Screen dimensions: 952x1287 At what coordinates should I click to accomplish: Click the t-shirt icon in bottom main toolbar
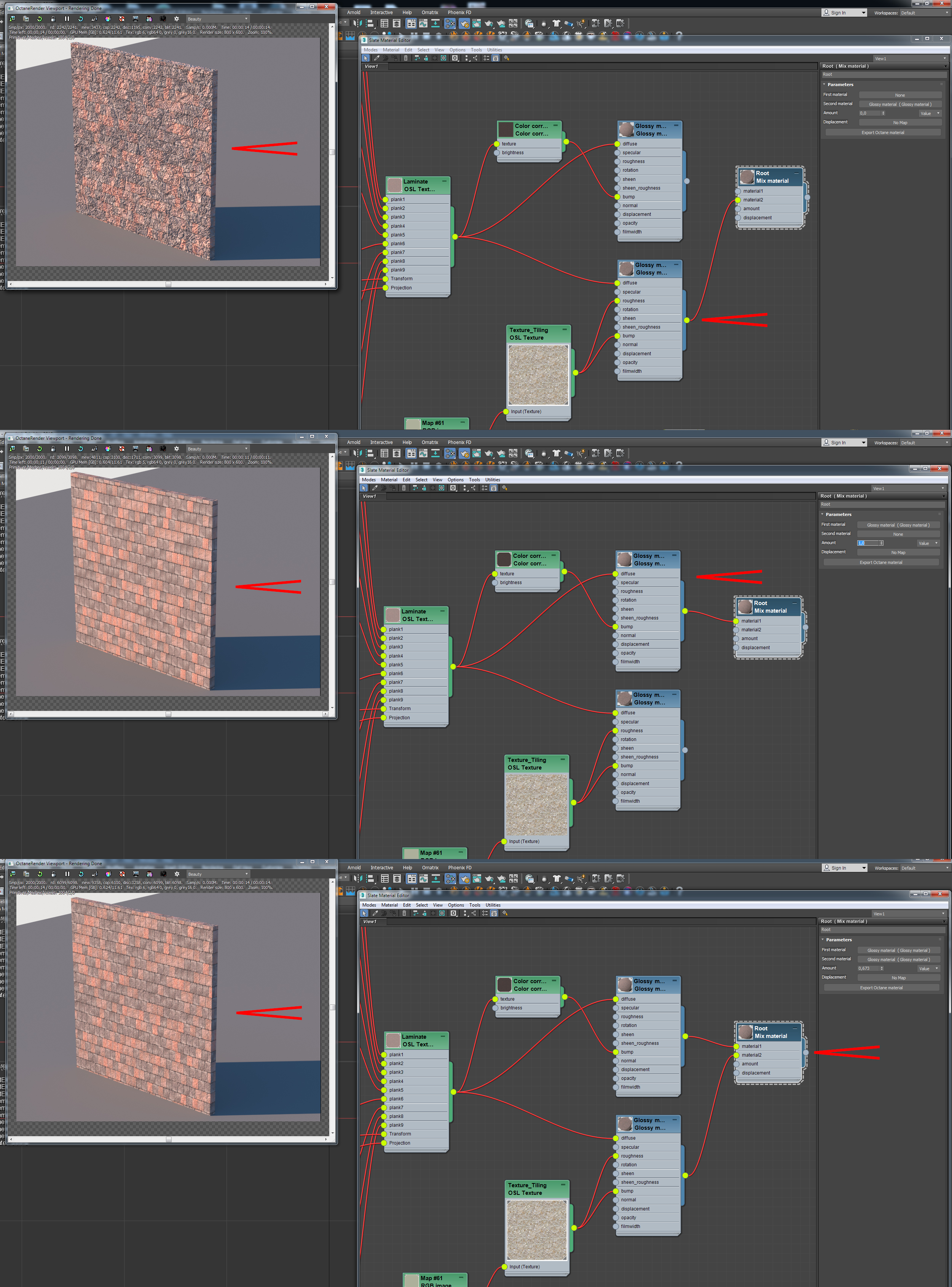click(557, 879)
